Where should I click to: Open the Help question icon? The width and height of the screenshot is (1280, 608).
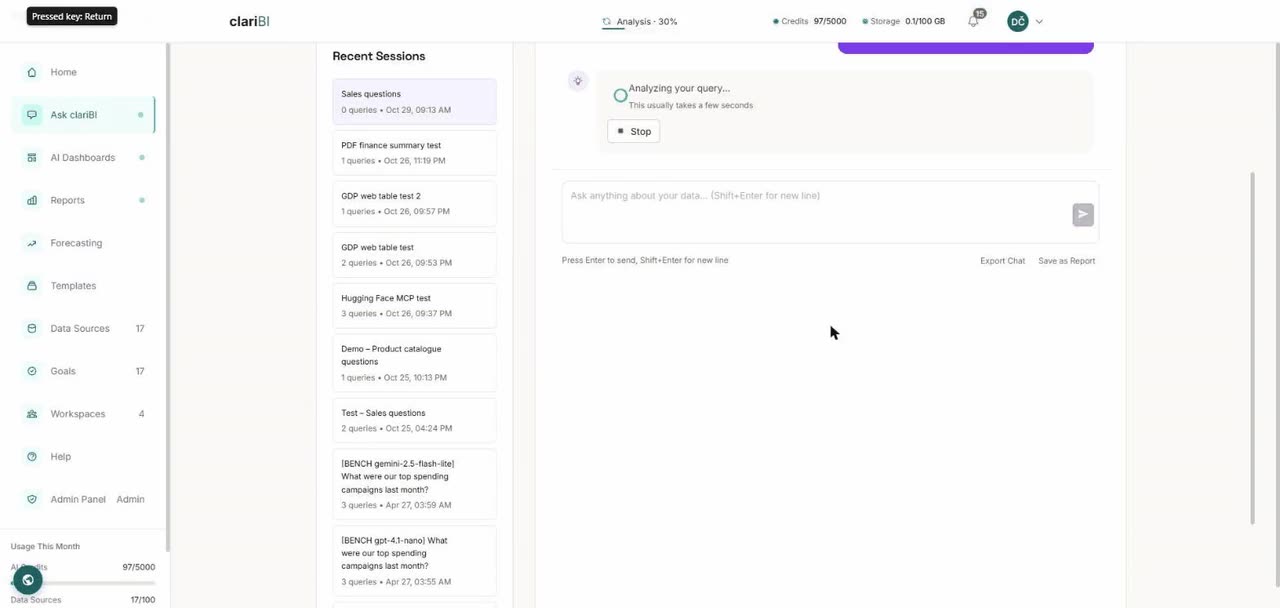31,456
